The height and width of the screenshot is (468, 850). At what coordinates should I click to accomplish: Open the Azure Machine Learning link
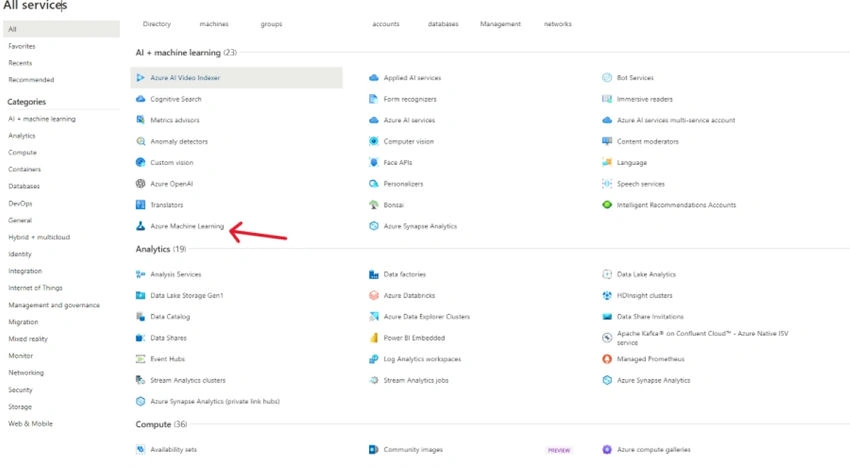click(x=187, y=226)
